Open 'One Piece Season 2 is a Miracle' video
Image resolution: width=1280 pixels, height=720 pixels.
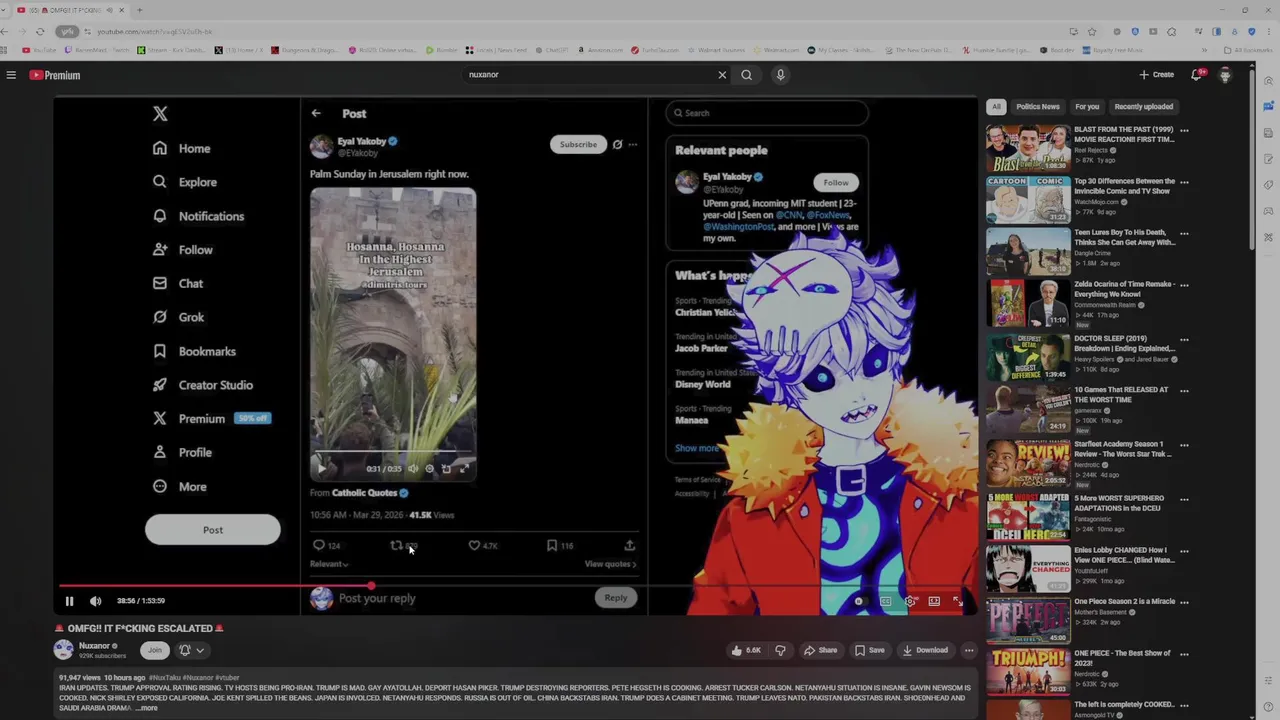click(1125, 602)
